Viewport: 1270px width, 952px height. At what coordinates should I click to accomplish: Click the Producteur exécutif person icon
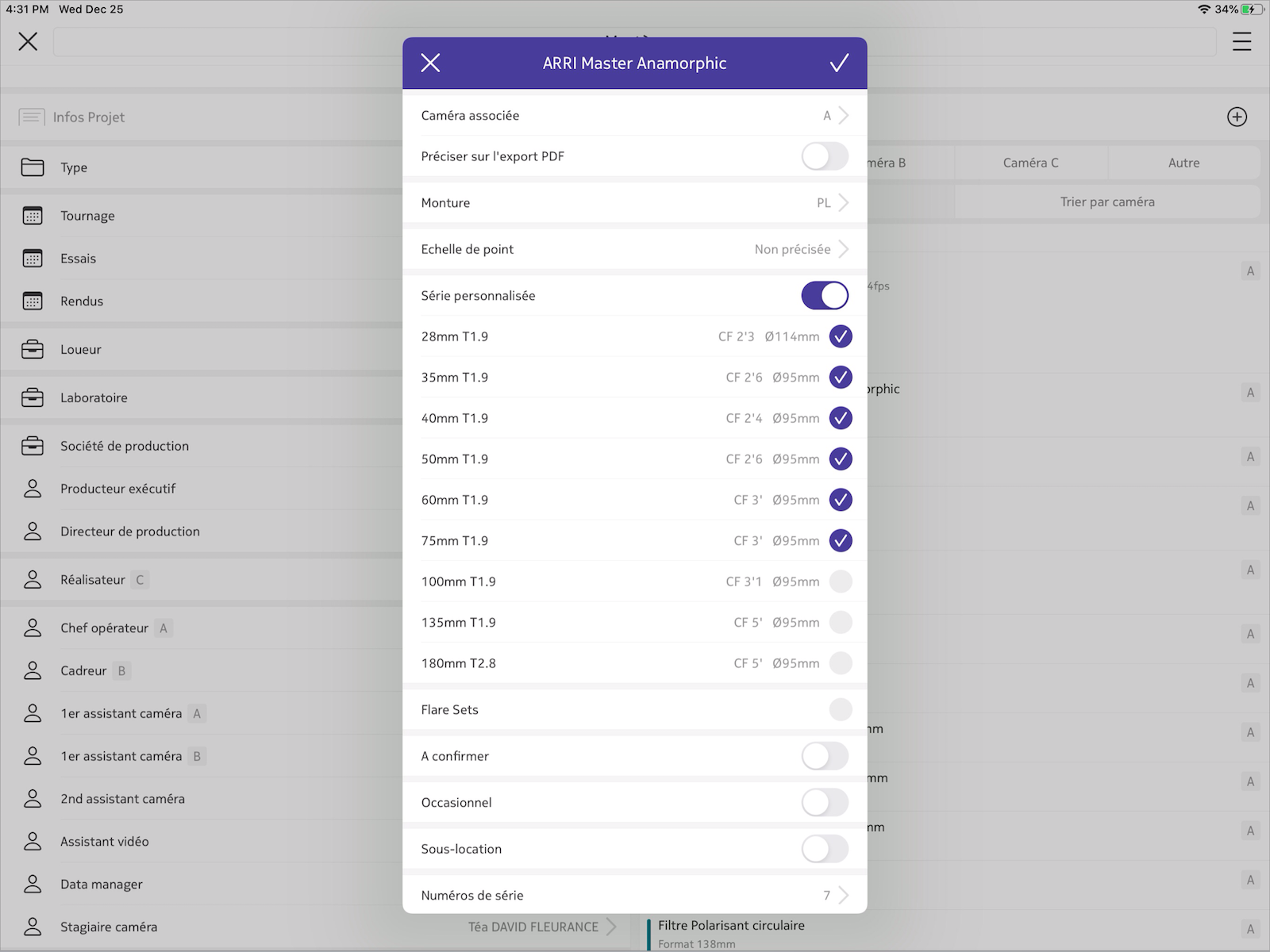click(33, 489)
